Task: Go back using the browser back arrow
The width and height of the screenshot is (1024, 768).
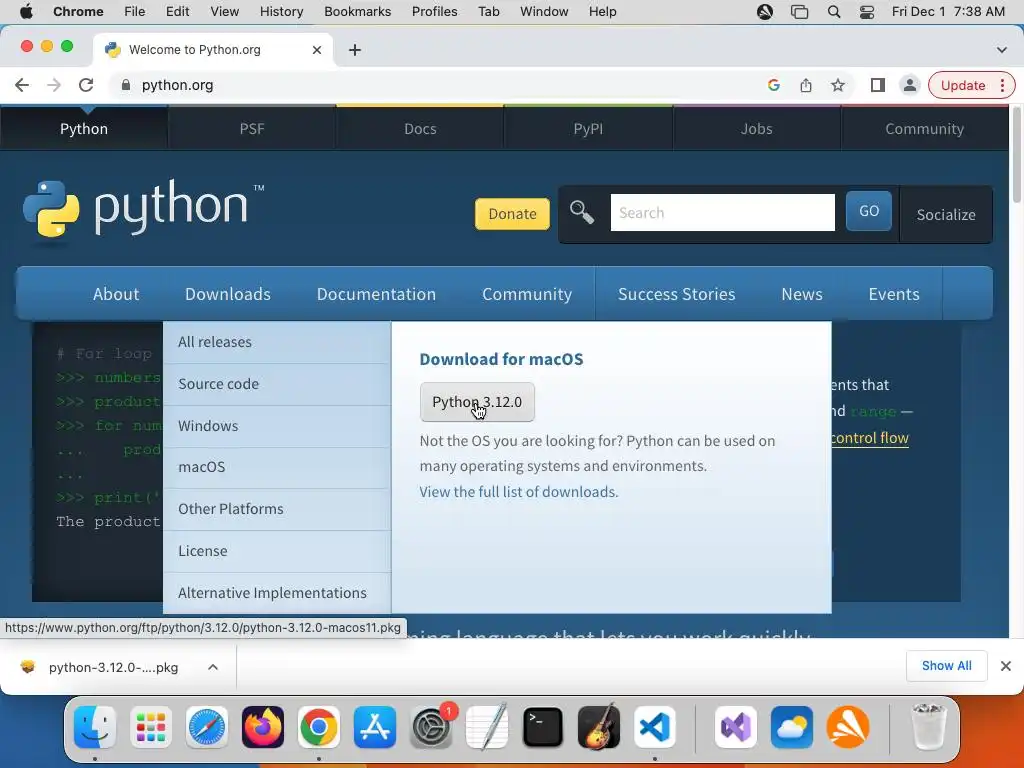Action: pyautogui.click(x=22, y=85)
